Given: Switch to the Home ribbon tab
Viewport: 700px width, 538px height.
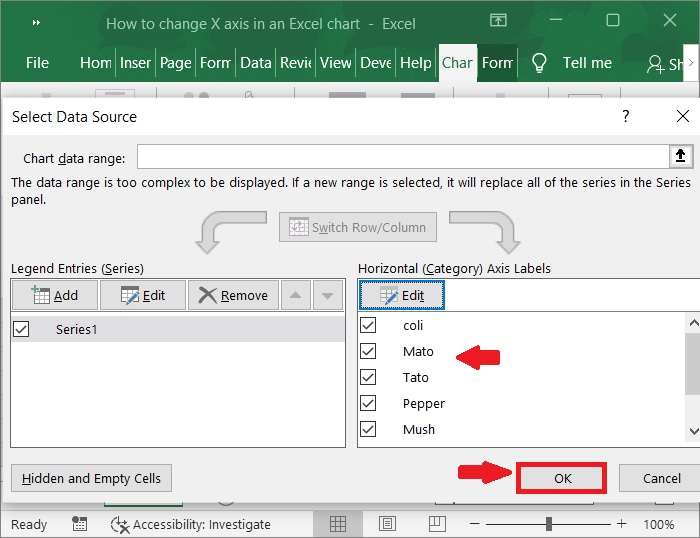Looking at the screenshot, I should coord(95,63).
